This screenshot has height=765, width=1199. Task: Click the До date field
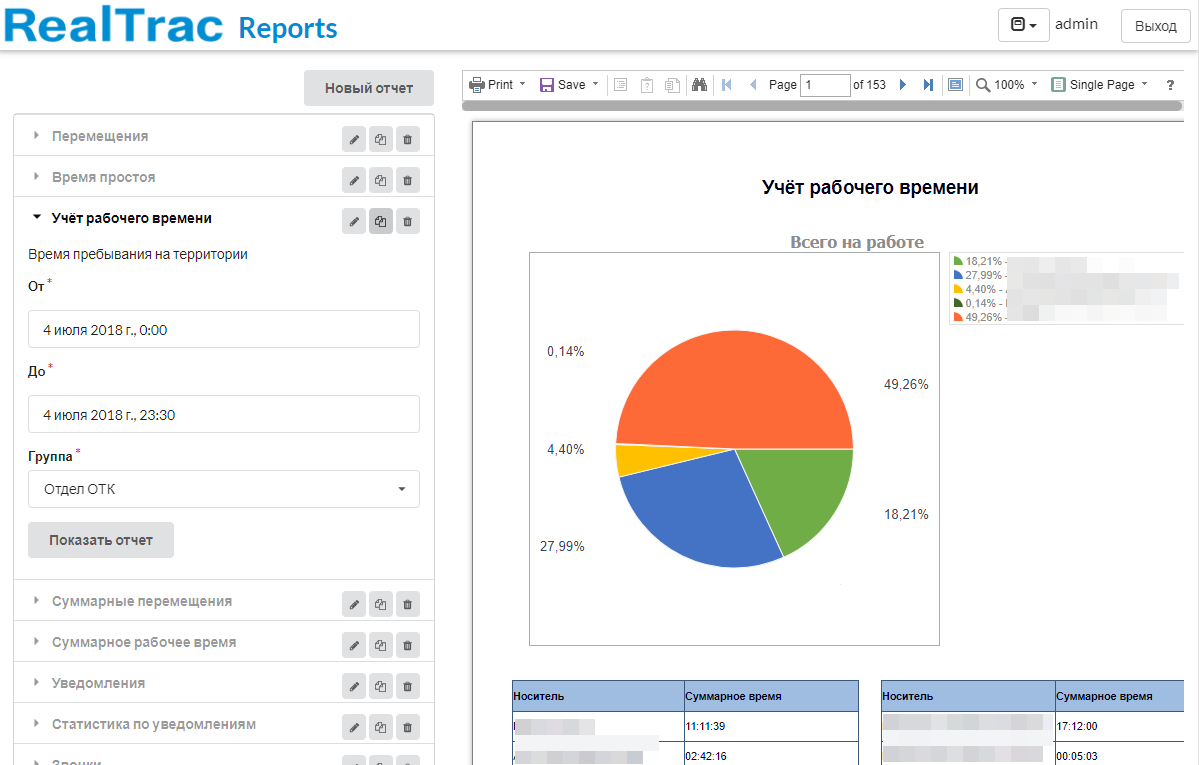[x=224, y=414]
